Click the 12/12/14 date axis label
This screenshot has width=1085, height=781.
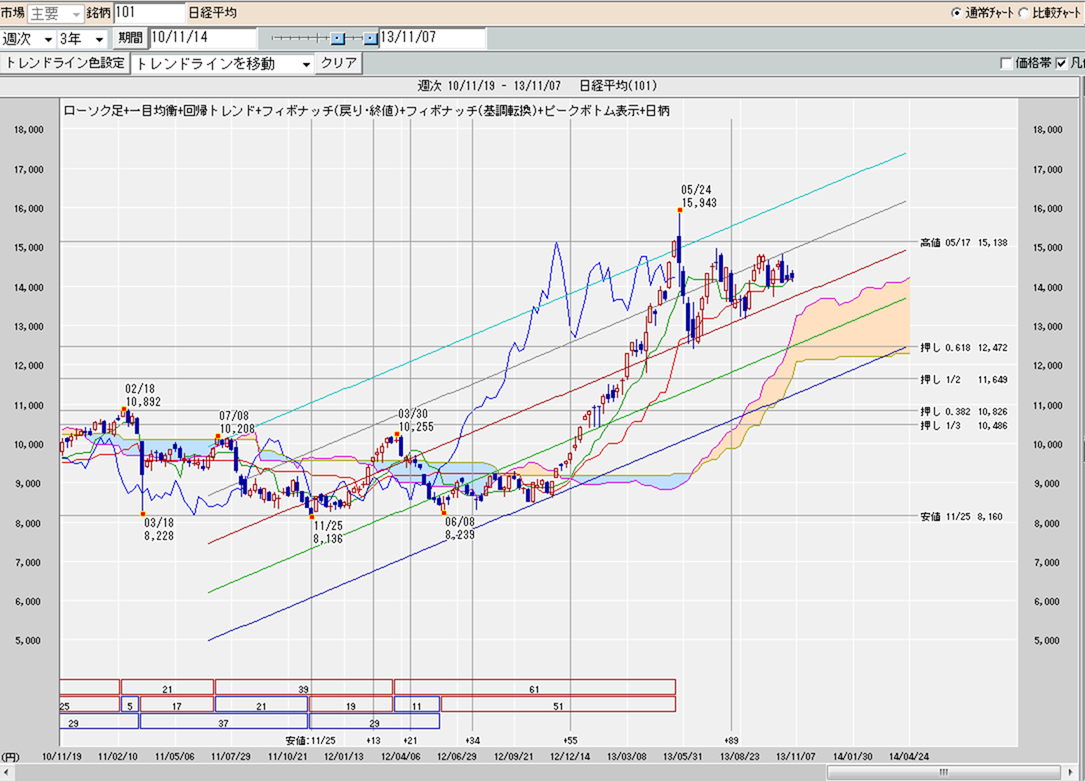(x=570, y=757)
